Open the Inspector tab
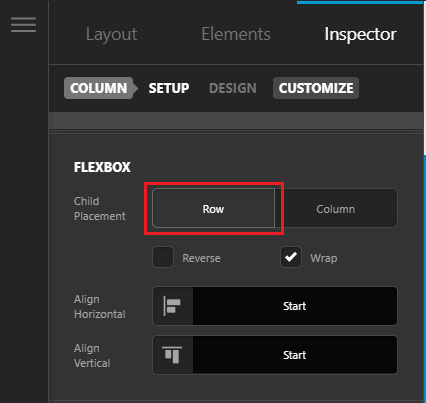Screen dimensions: 426x403 (360, 34)
